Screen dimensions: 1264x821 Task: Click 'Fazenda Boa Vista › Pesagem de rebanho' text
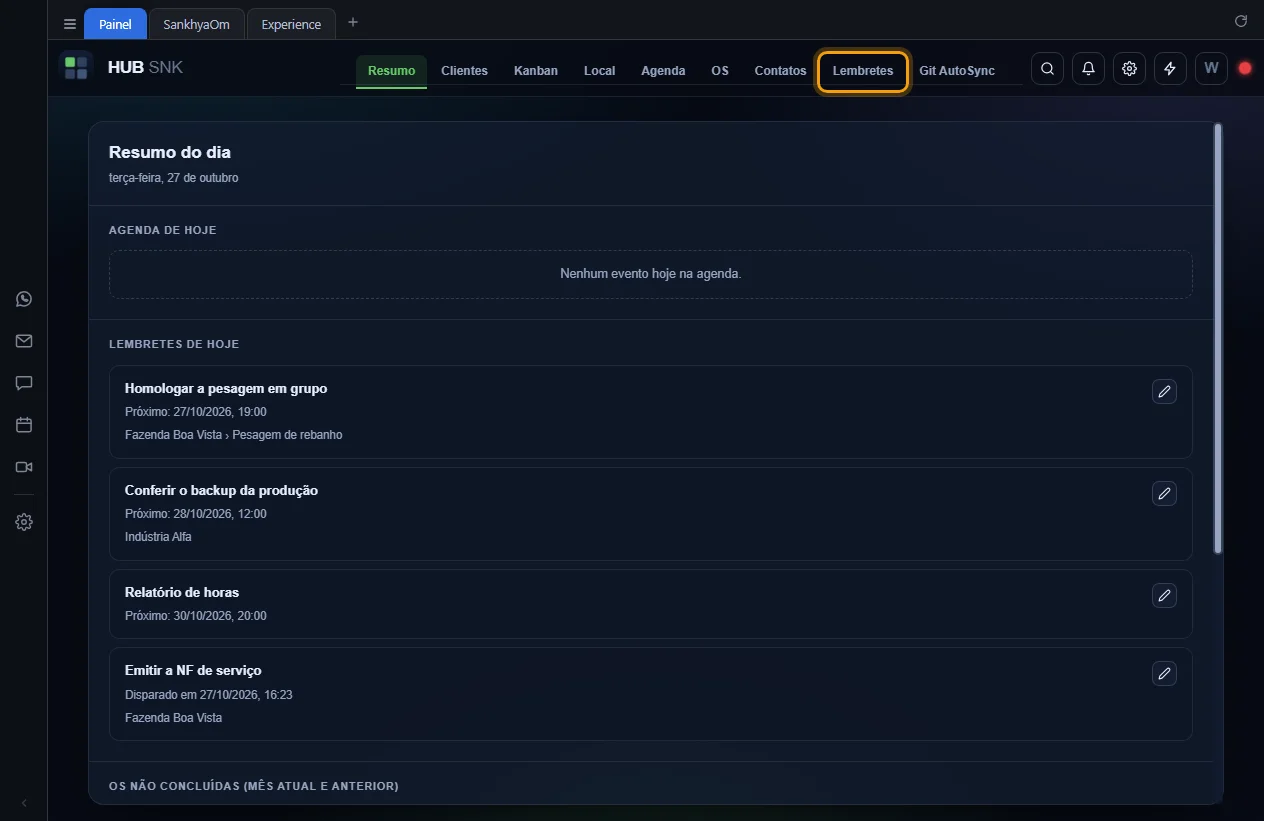[x=234, y=435]
